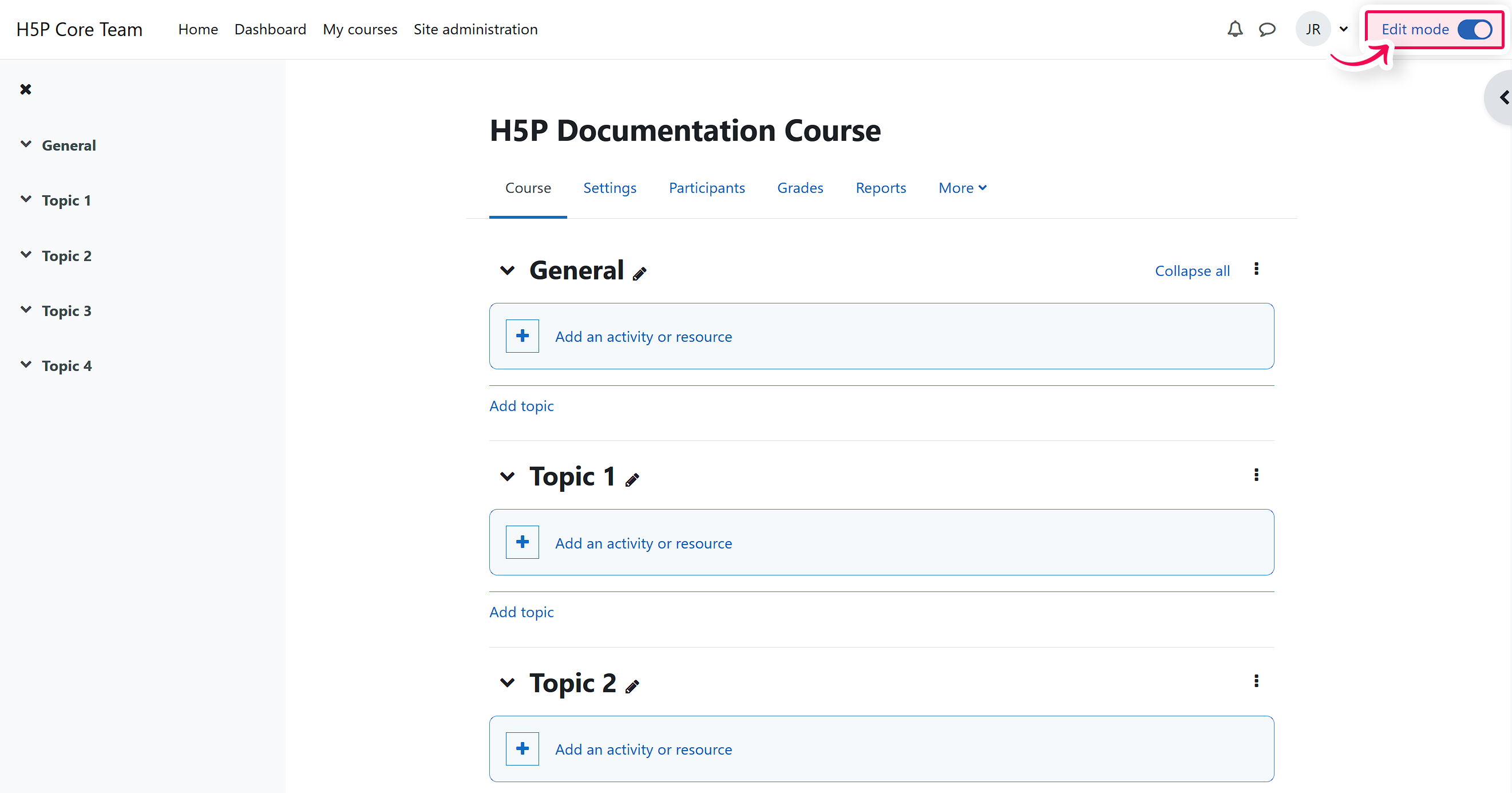Edit the Topic 2 section name pencil

click(x=632, y=686)
